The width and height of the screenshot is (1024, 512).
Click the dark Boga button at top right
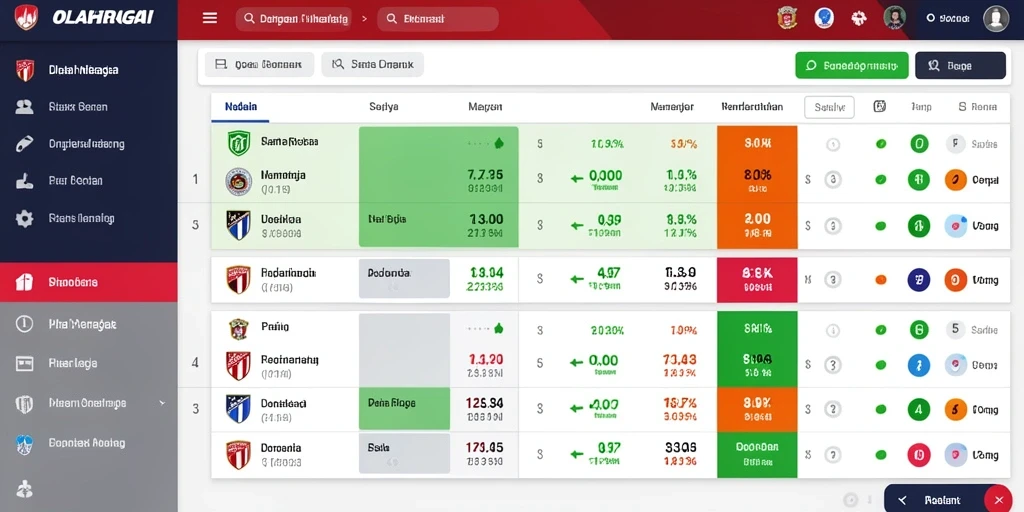point(960,65)
